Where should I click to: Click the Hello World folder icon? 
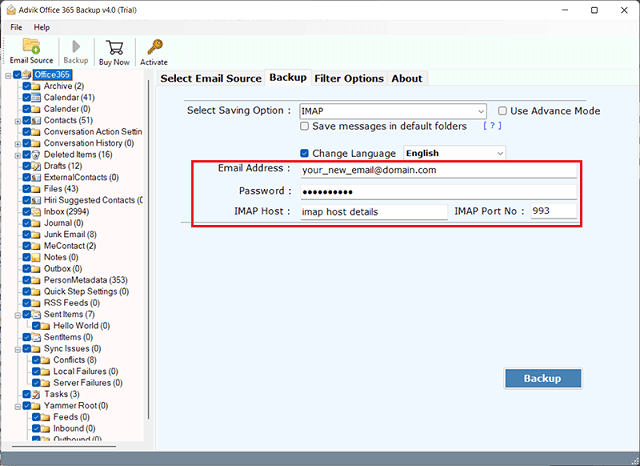coord(45,326)
